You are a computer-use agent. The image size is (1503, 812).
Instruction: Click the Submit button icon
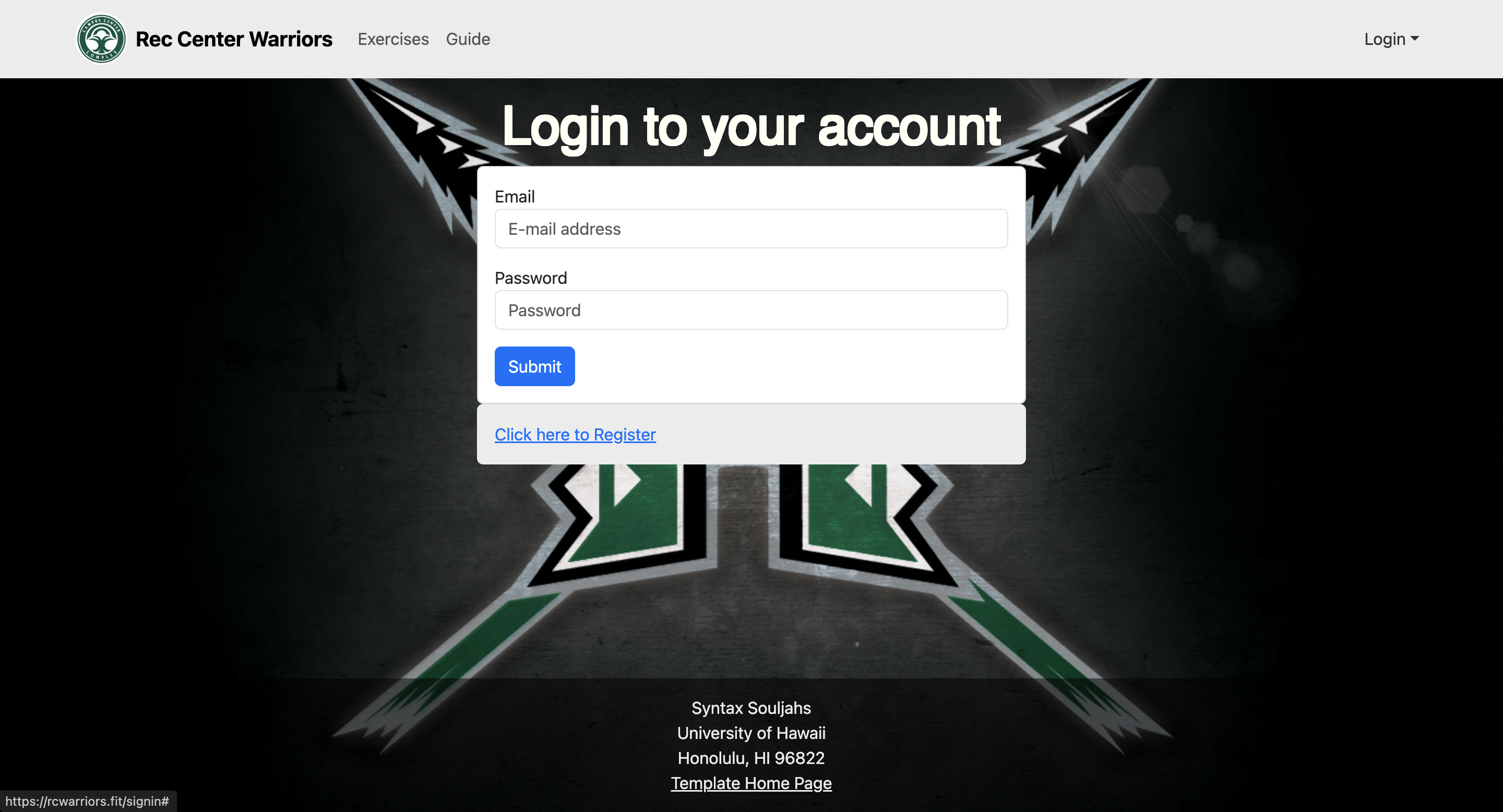[535, 366]
